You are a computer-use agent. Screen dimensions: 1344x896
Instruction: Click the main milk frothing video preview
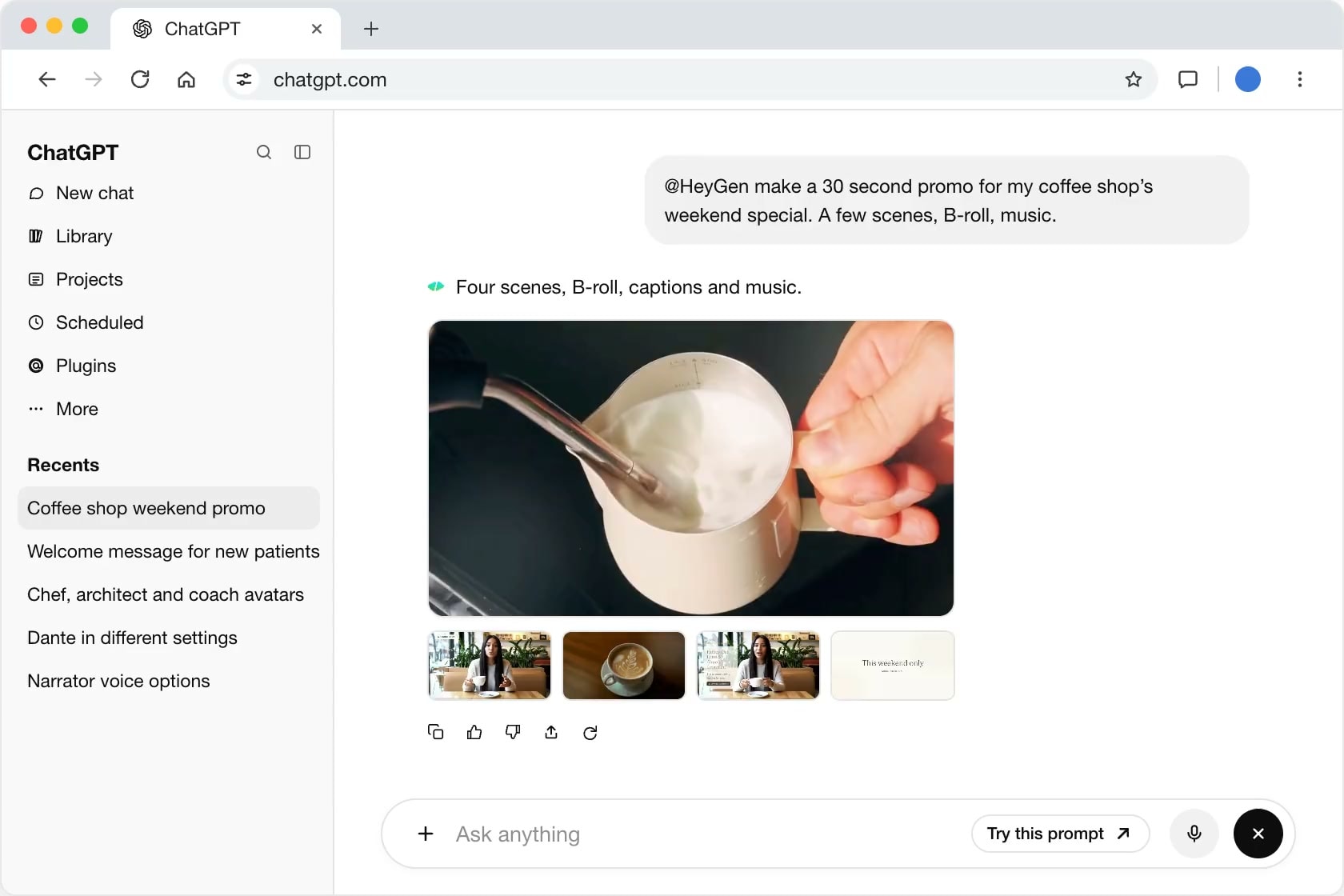[x=691, y=468]
